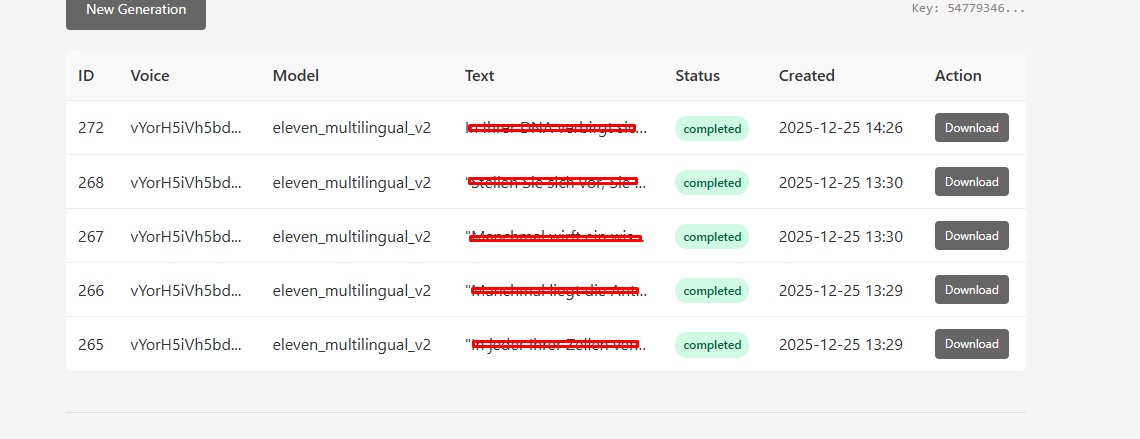Click eleven_multilingual_v2 in row 265
The width and height of the screenshot is (1140, 439).
pyautogui.click(x=352, y=345)
